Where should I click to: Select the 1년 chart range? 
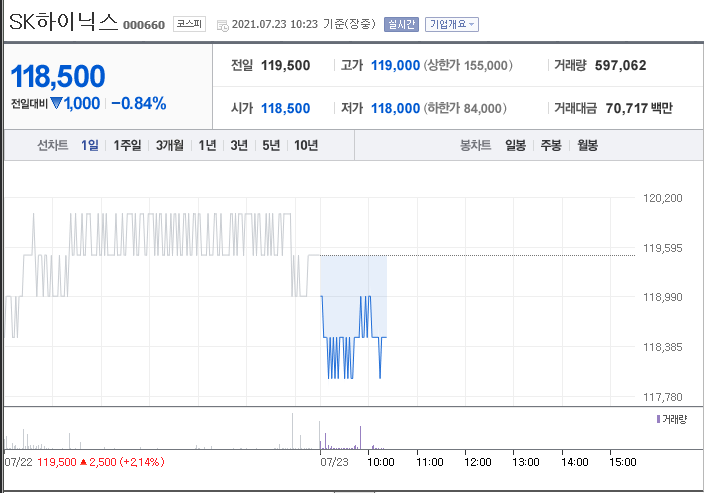pos(207,145)
